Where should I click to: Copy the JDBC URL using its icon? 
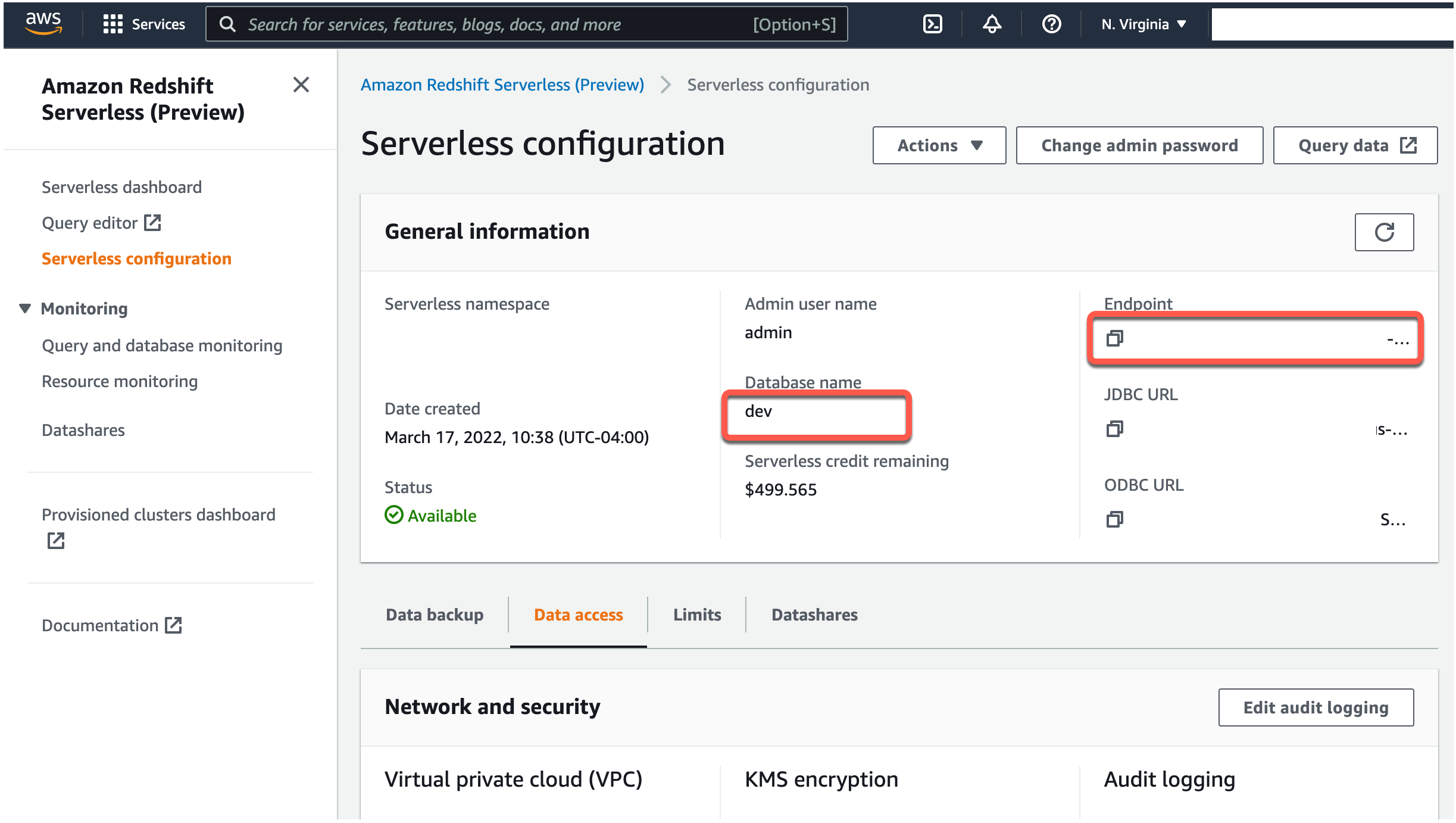coord(1114,429)
